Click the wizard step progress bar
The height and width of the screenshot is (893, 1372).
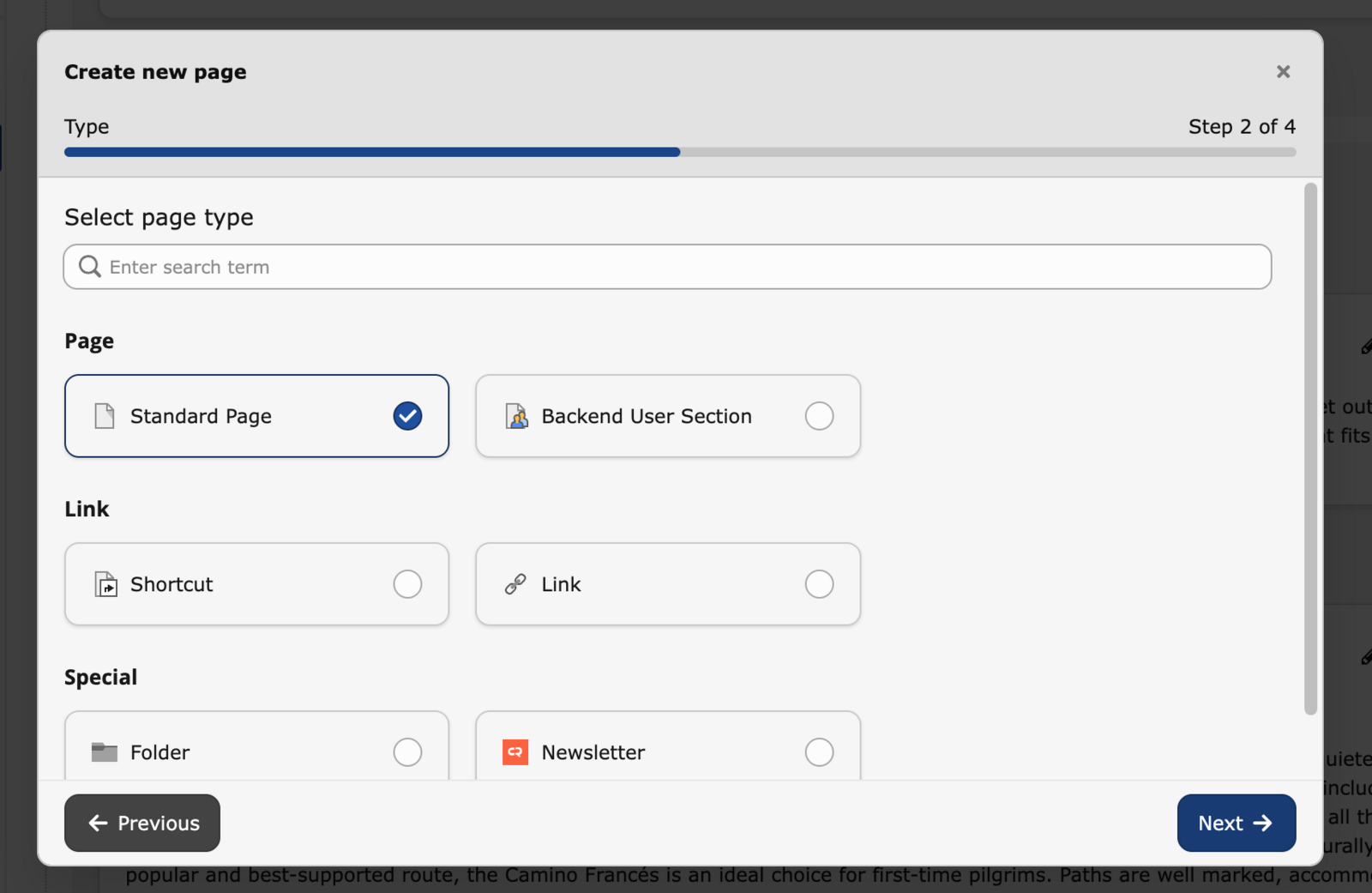[679, 152]
